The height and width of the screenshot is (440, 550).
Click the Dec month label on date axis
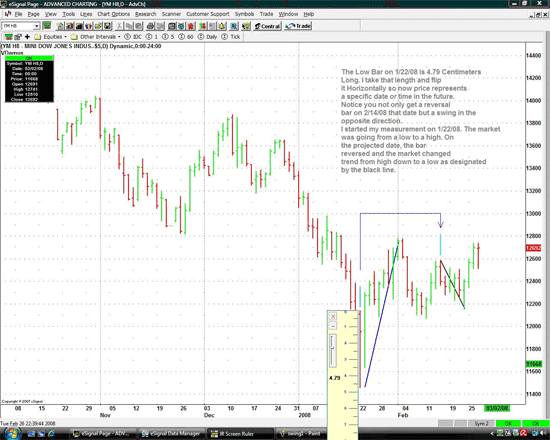pos(209,415)
